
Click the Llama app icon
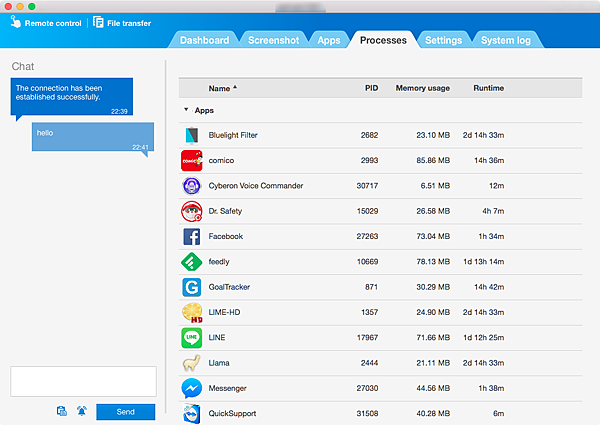[x=192, y=363]
